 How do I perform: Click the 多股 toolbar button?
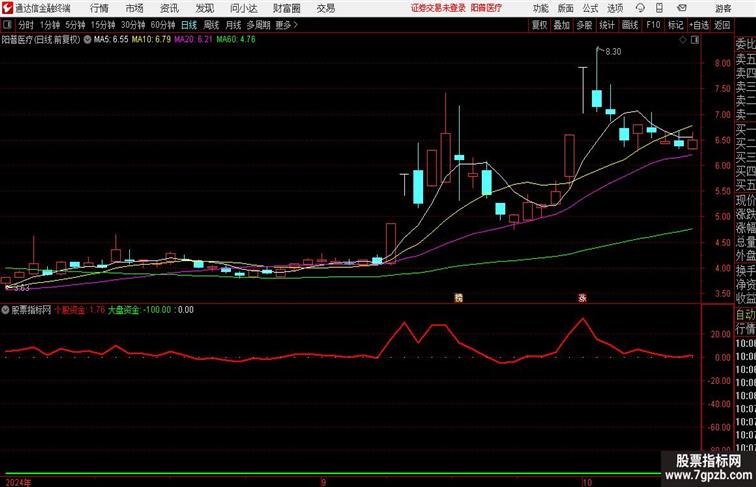pos(584,25)
